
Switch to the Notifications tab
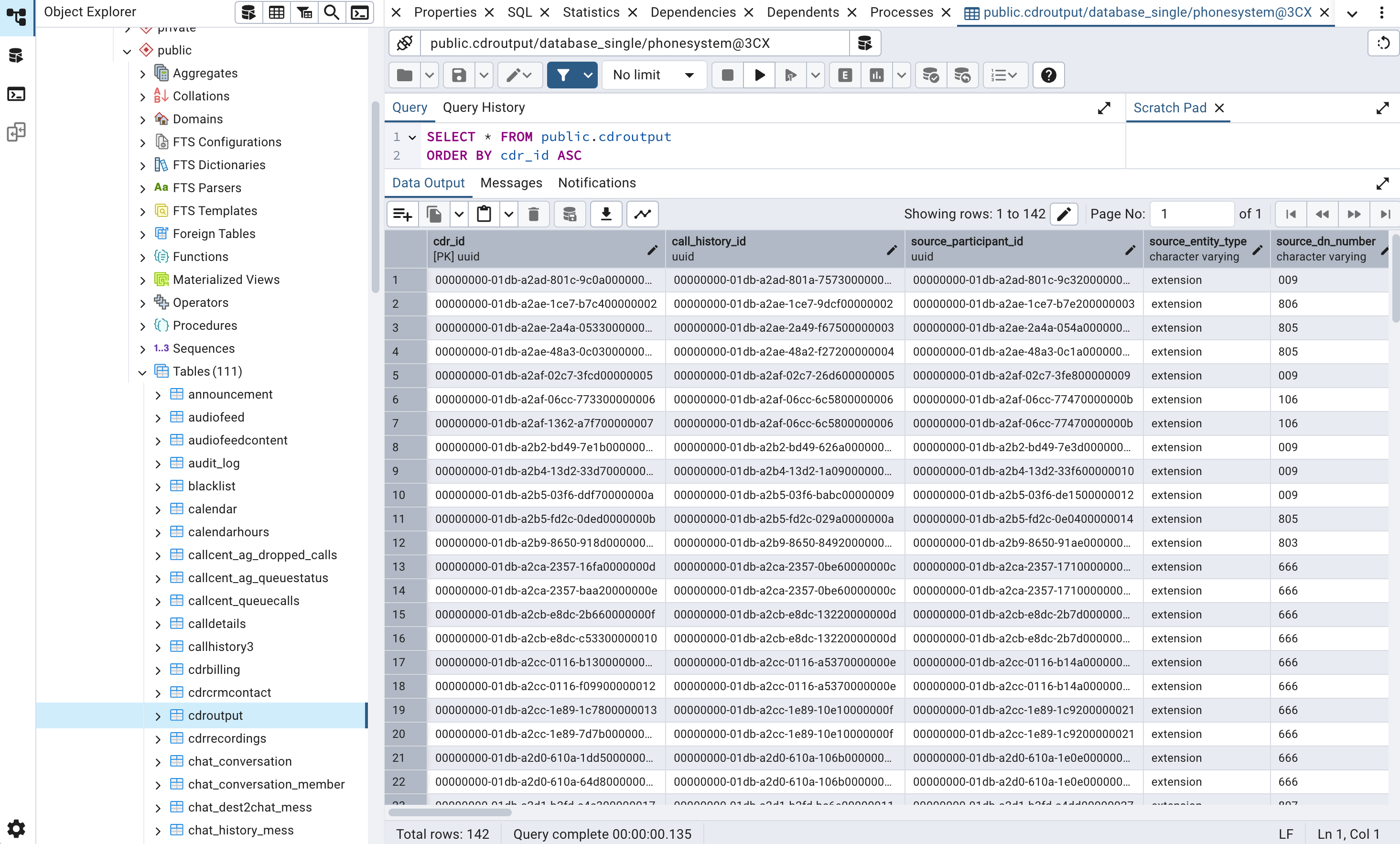(x=597, y=183)
